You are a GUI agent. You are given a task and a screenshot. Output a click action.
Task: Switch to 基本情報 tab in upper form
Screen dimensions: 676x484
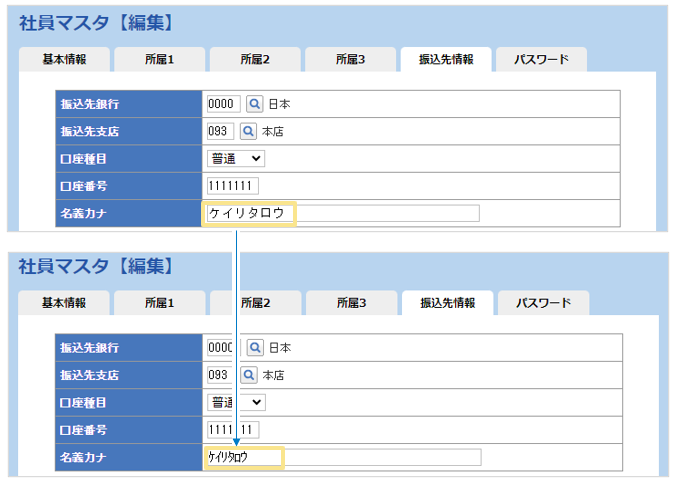tap(64, 60)
